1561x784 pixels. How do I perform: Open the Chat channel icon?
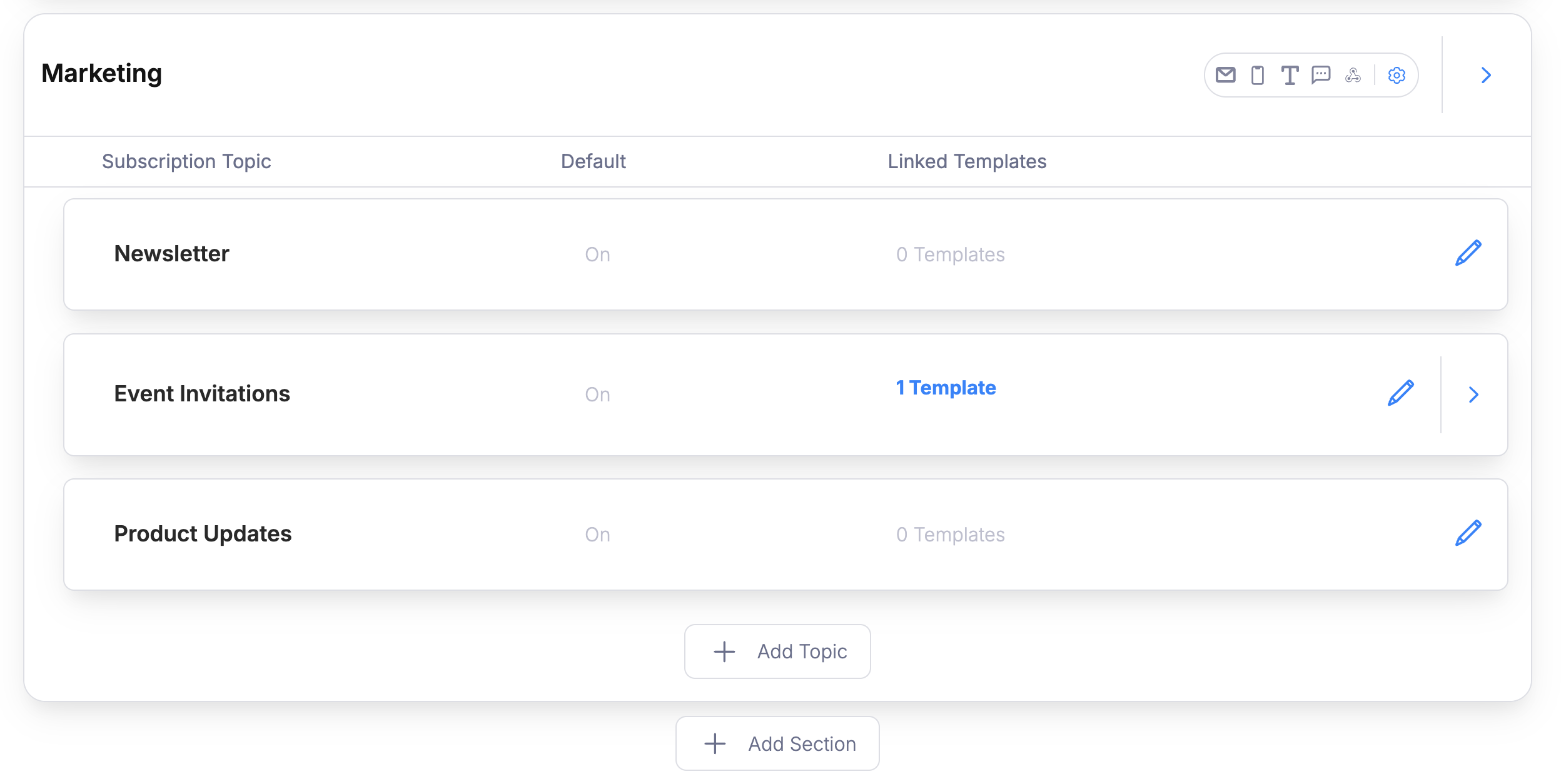pyautogui.click(x=1321, y=75)
